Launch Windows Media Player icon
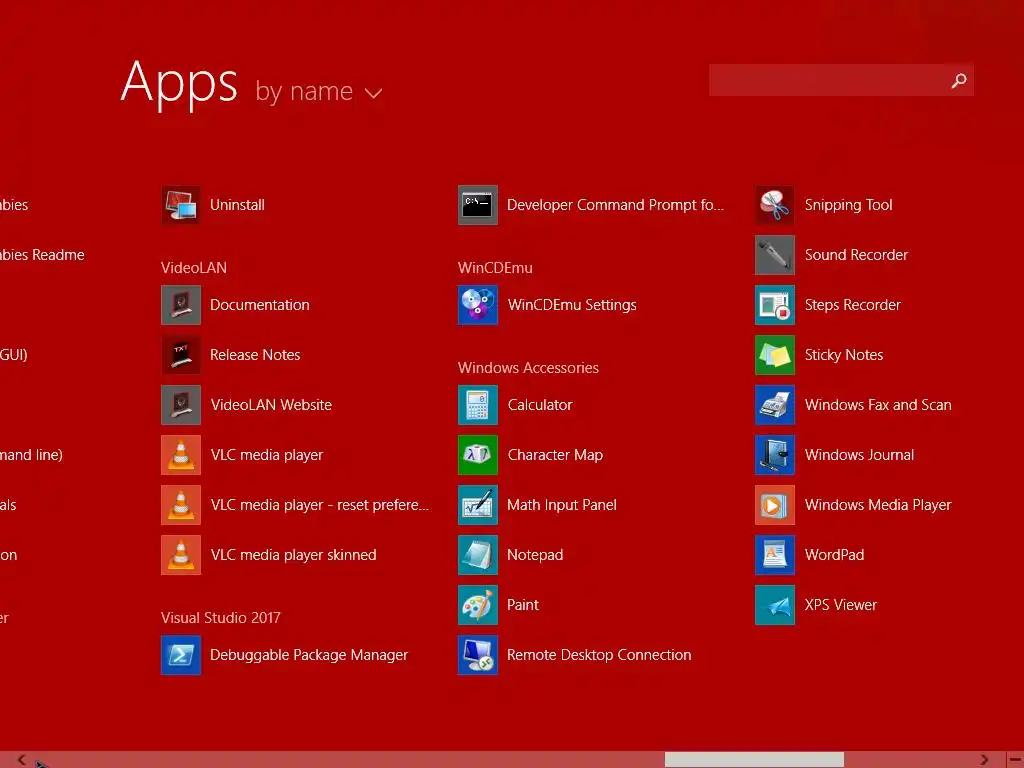 click(x=775, y=505)
